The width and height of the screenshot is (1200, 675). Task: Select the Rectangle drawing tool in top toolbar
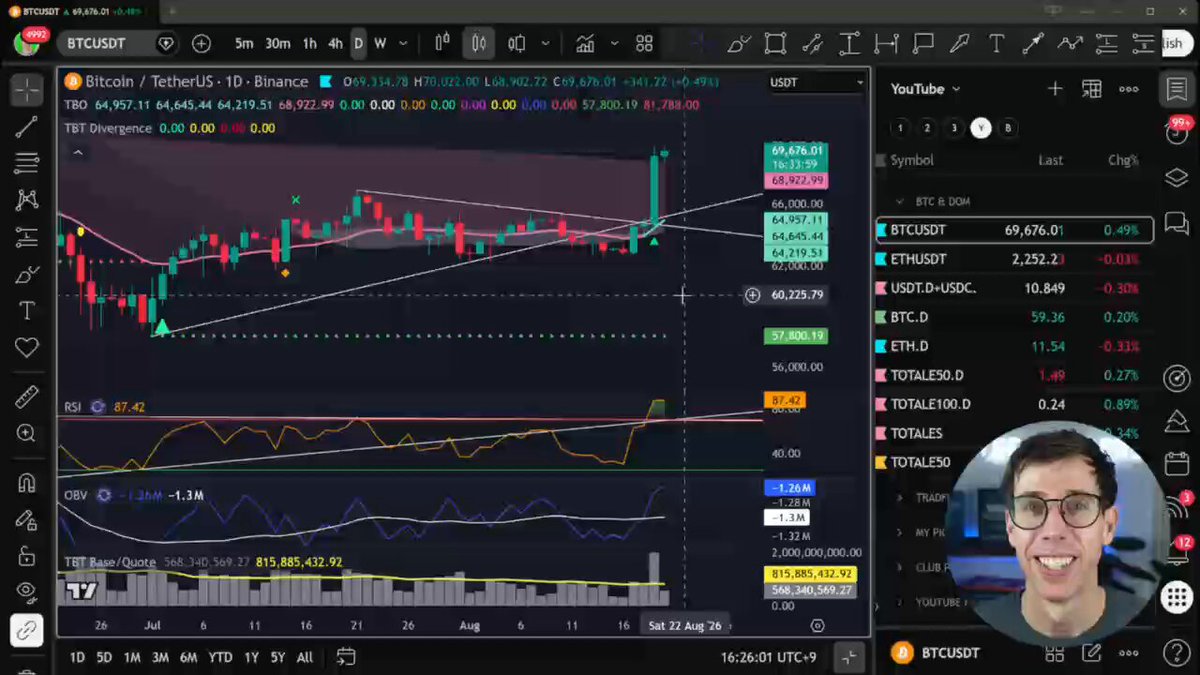tap(775, 44)
